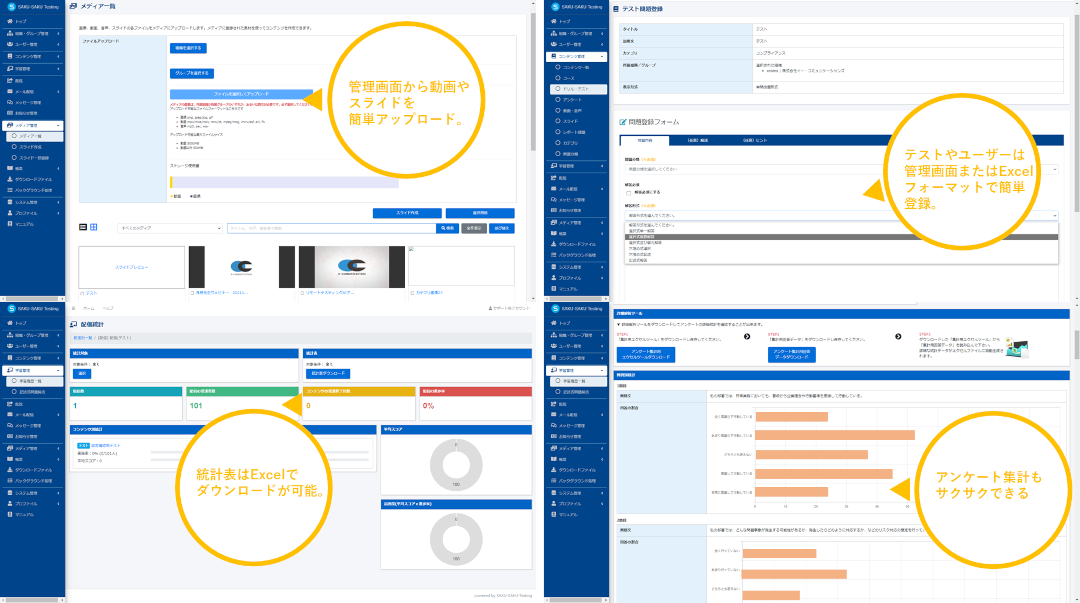
Task: Click 検索 search button in media list
Action: (448, 228)
